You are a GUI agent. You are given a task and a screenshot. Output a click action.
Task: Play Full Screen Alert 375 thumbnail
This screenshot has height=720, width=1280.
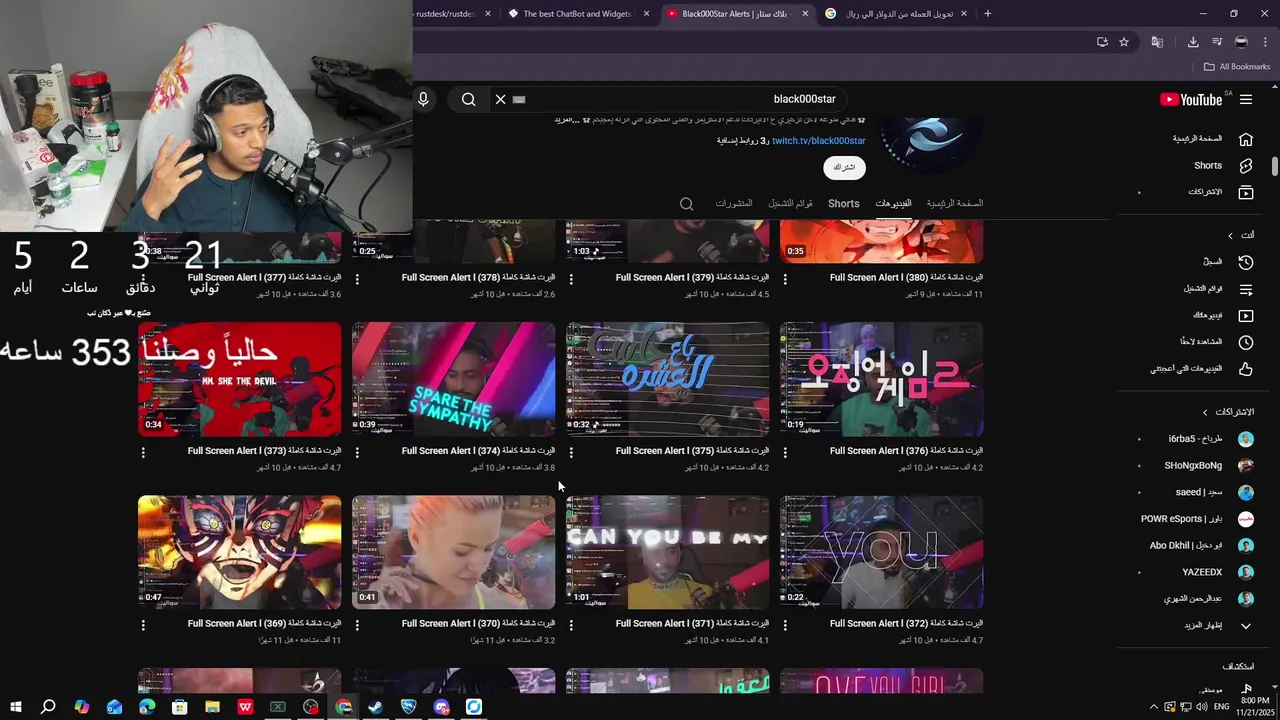667,379
